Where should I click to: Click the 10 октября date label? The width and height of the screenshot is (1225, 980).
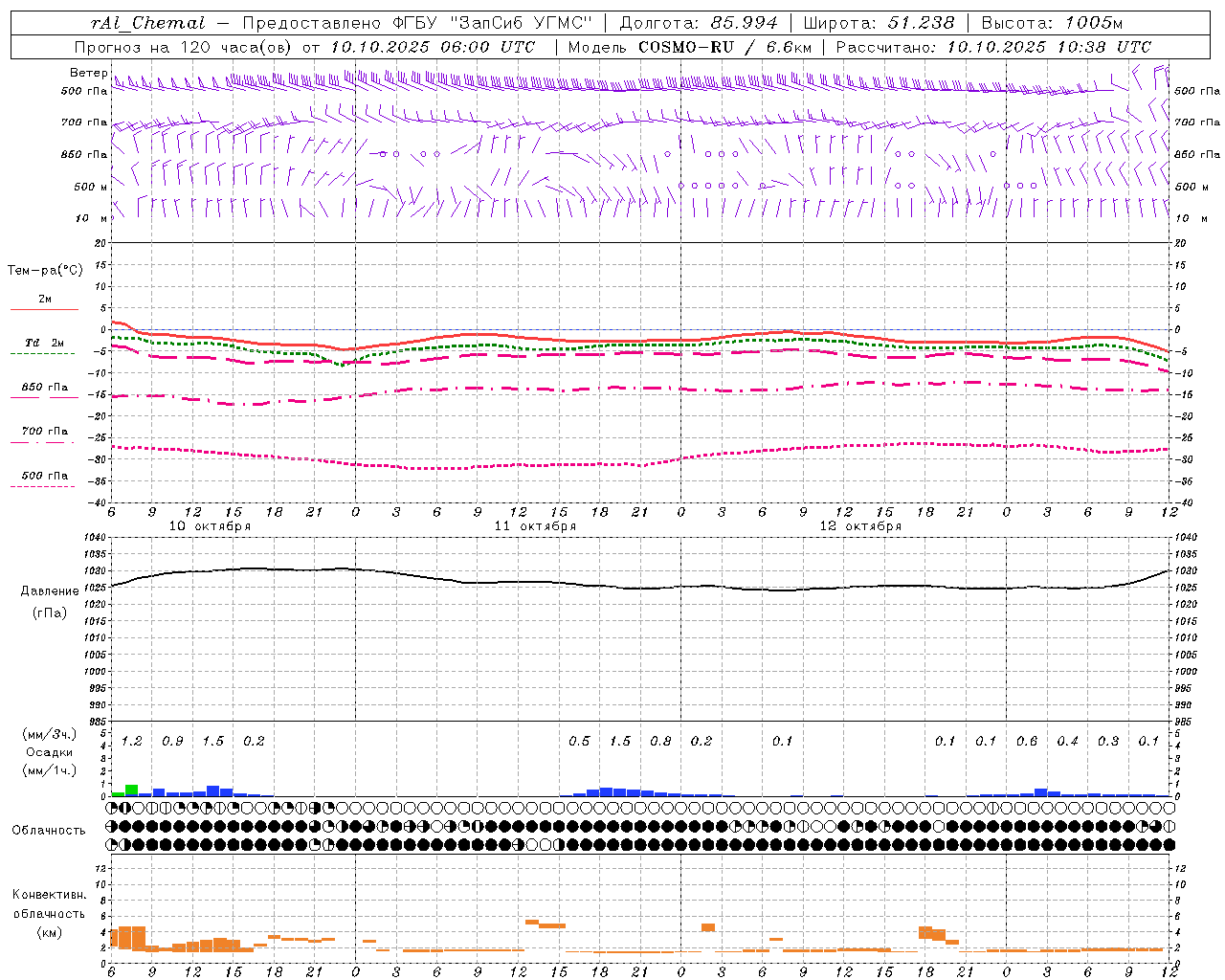pos(210,526)
